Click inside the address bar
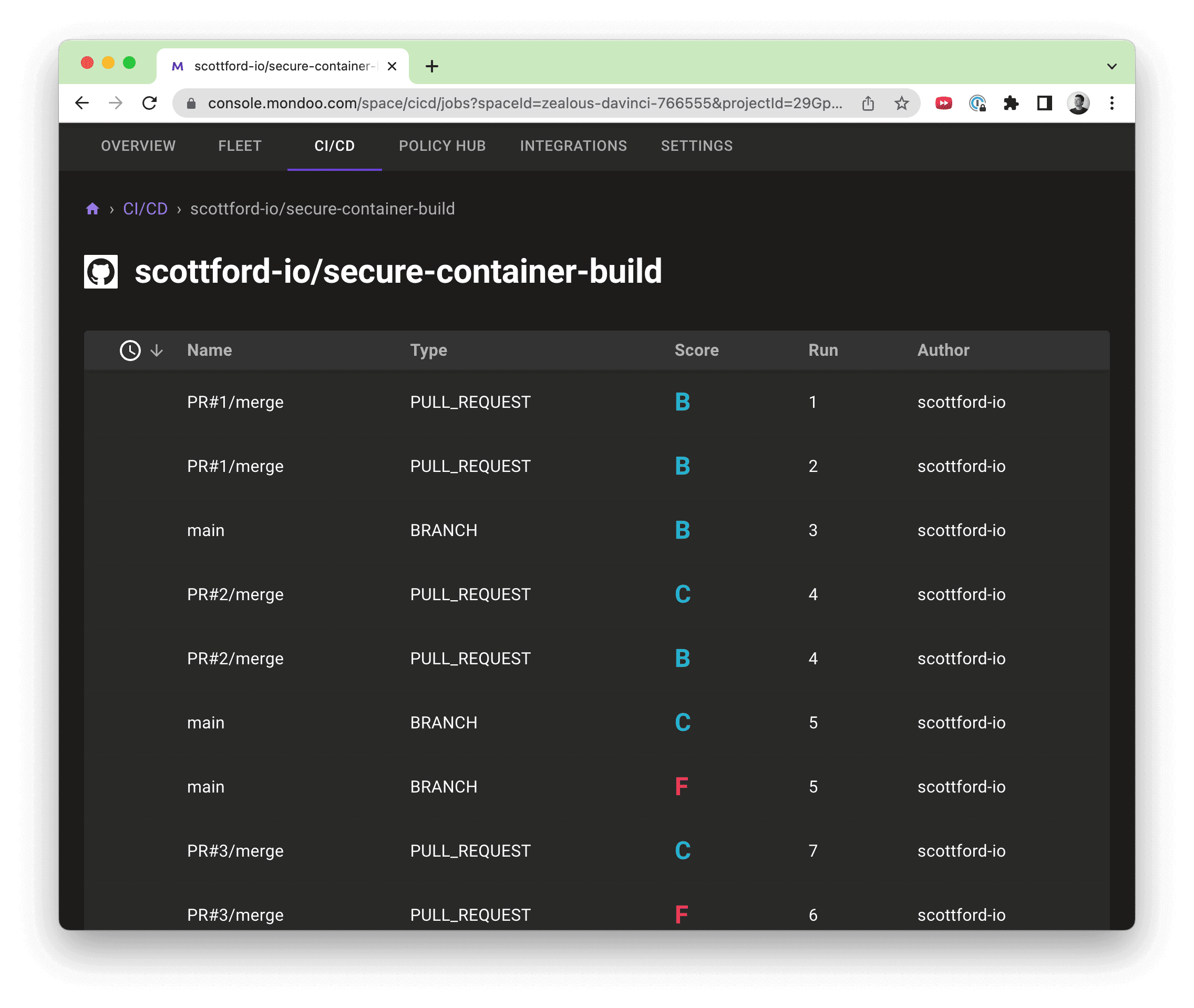Image resolution: width=1194 pixels, height=1008 pixels. pyautogui.click(x=514, y=104)
